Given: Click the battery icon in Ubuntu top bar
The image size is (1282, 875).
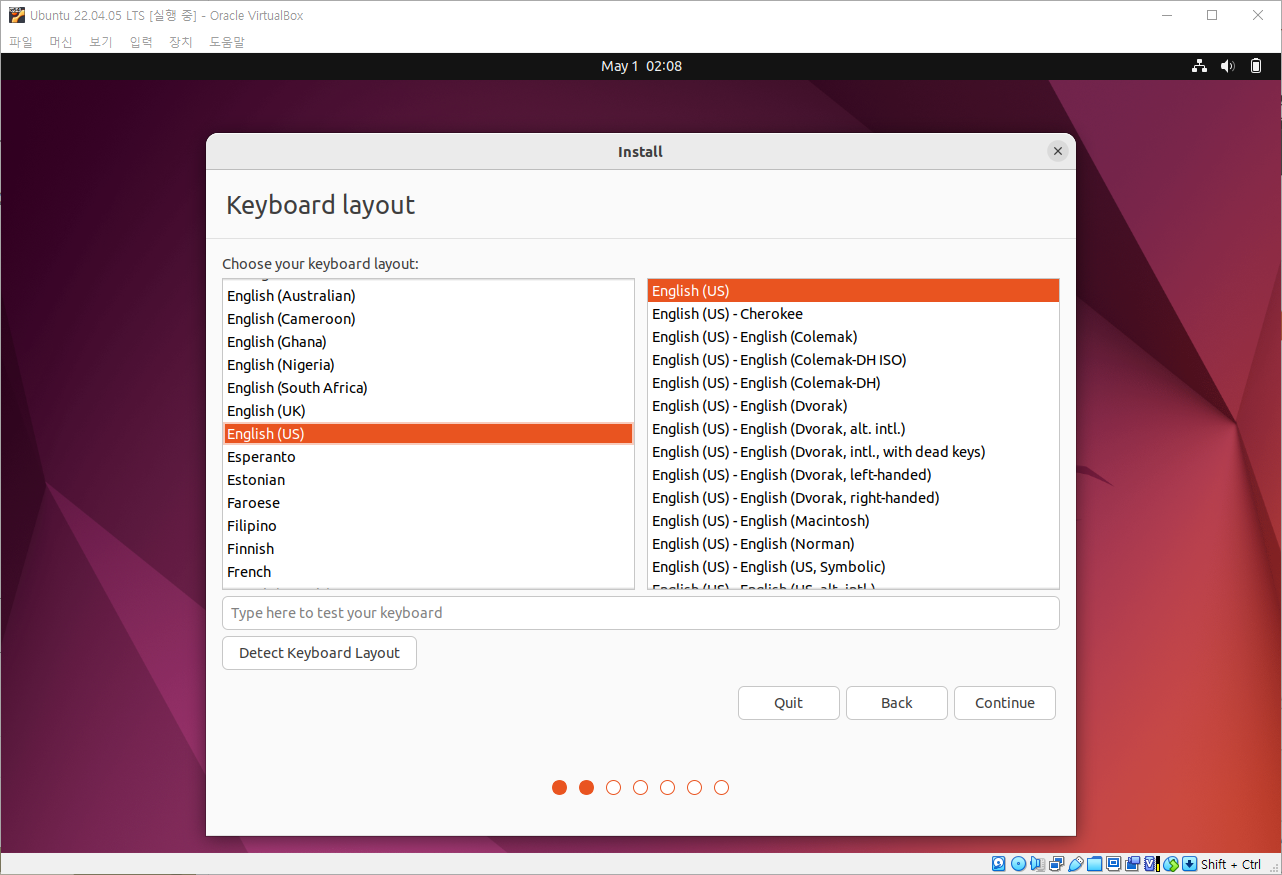Looking at the screenshot, I should (1257, 66).
